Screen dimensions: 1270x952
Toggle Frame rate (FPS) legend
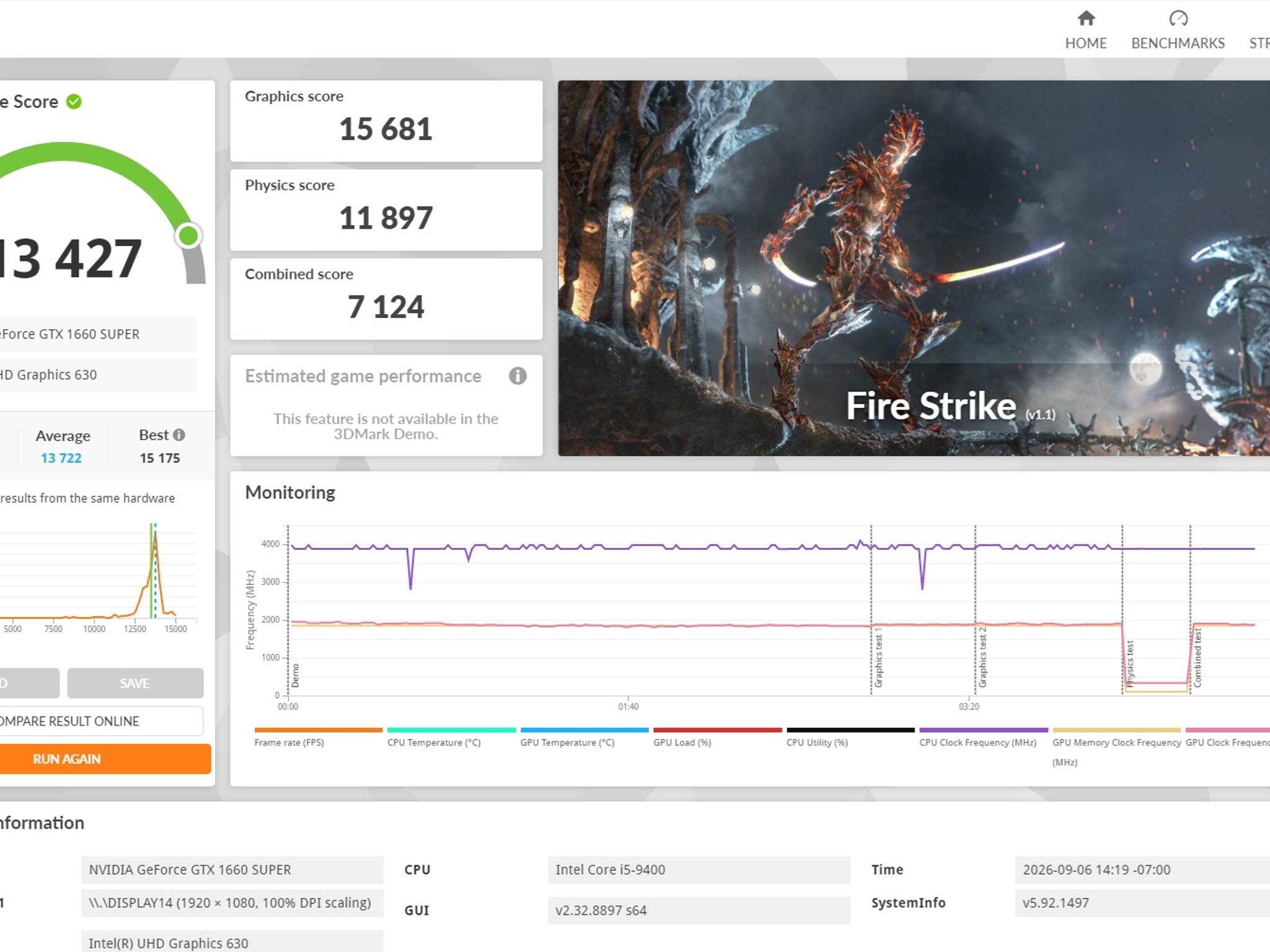click(318, 738)
